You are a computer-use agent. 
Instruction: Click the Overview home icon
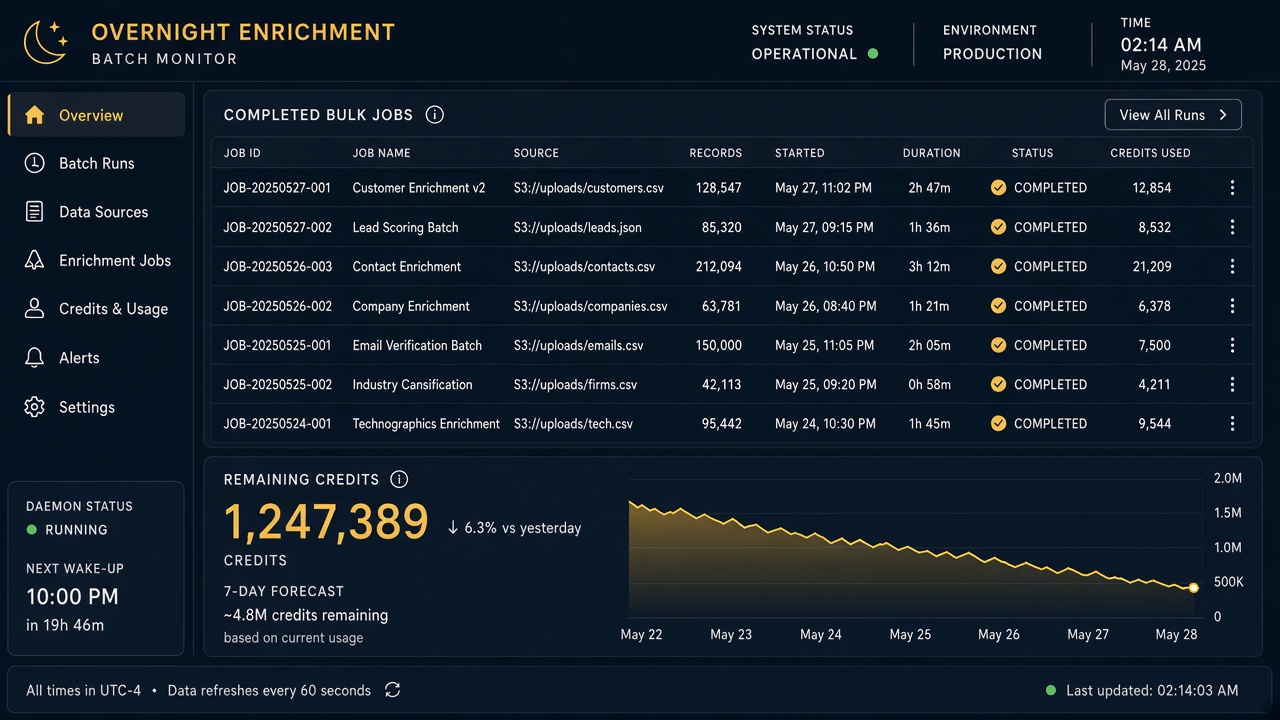[x=34, y=115]
